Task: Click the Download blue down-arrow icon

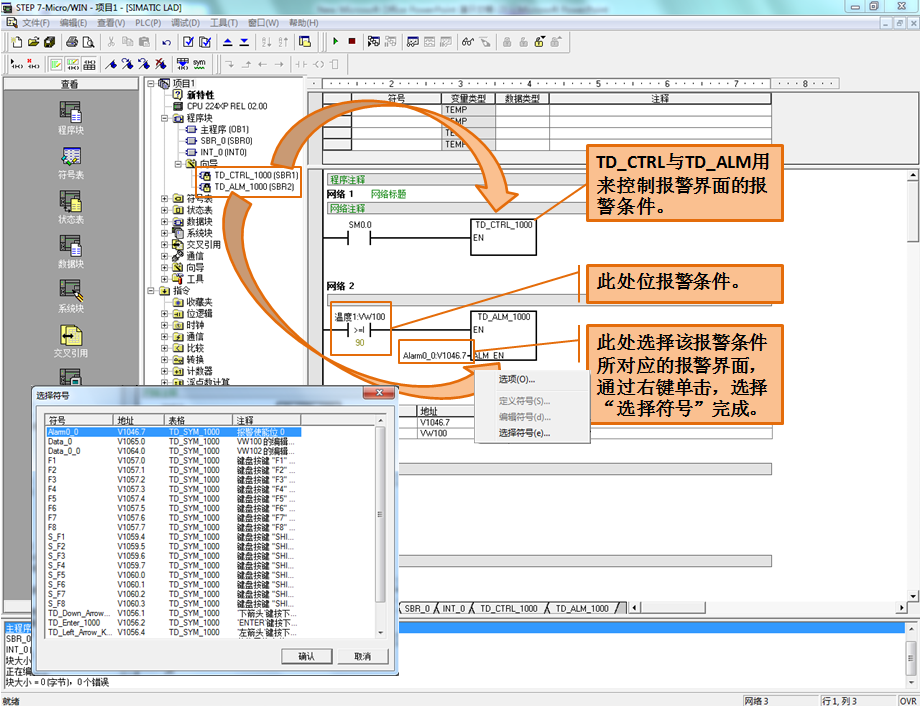Action: (x=244, y=42)
